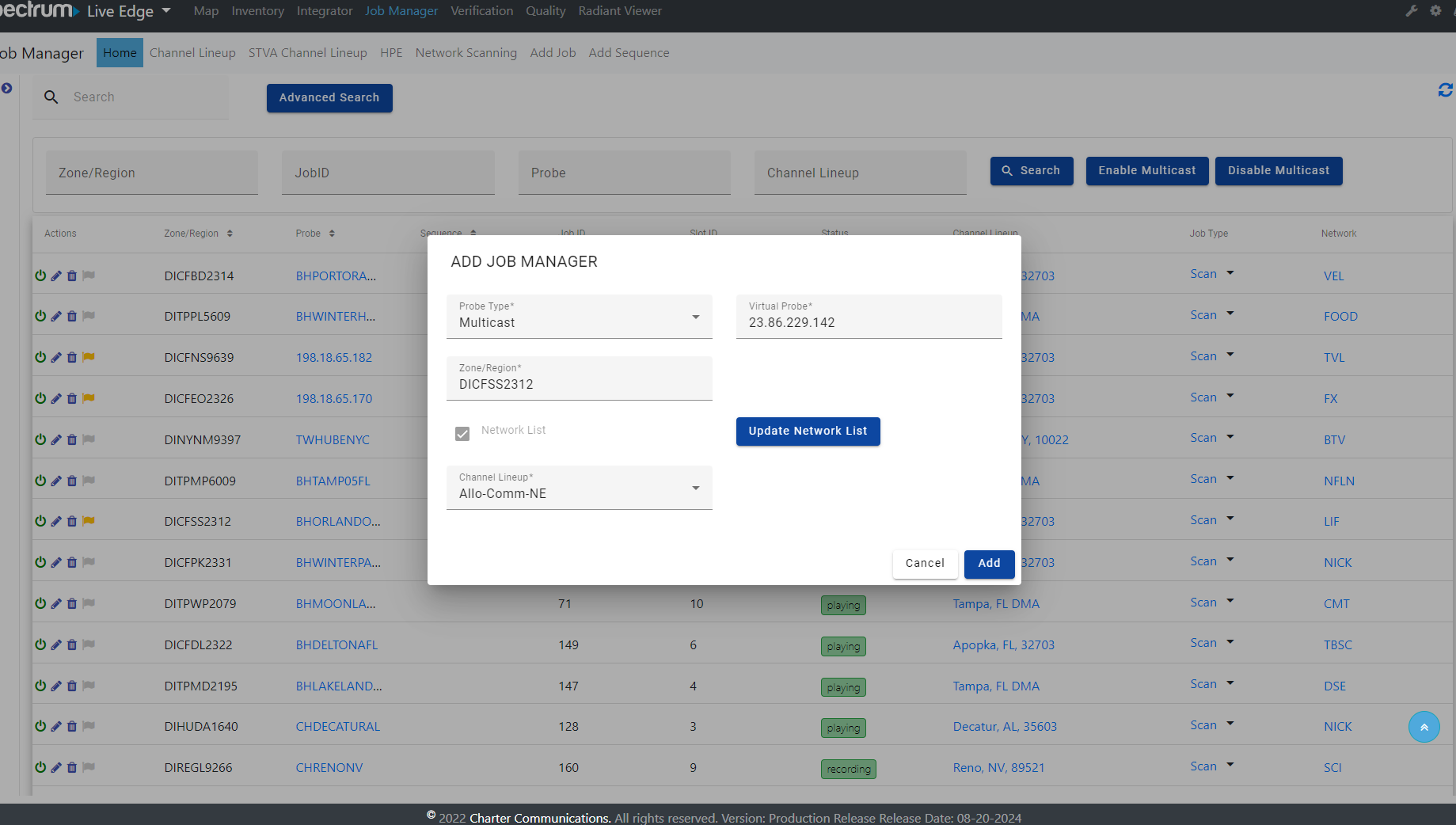This screenshot has height=825, width=1456.
Task: Edit the DICFDL2322 job with pencil icon
Action: [56, 644]
